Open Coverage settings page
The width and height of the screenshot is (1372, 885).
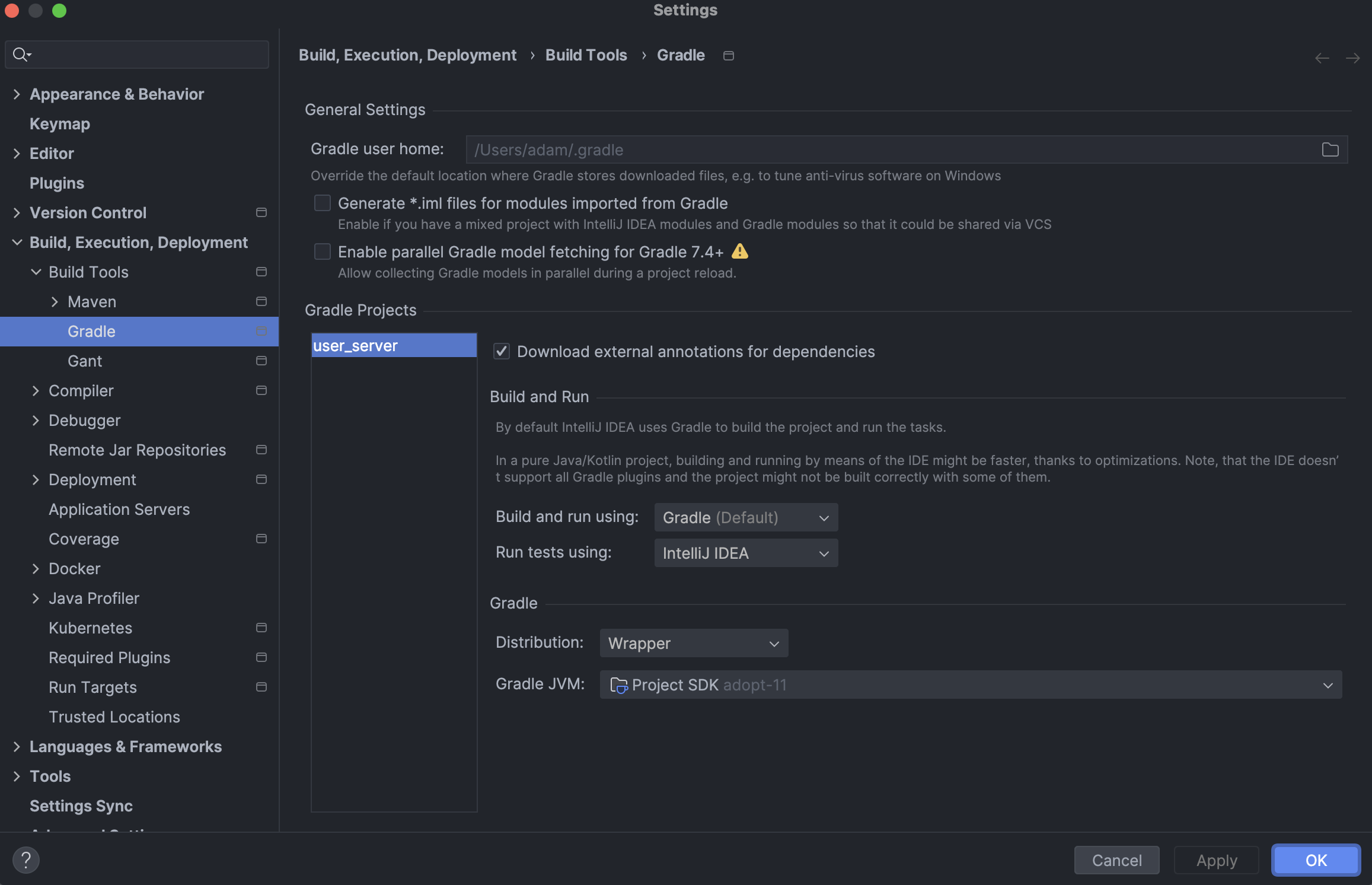pyautogui.click(x=84, y=539)
